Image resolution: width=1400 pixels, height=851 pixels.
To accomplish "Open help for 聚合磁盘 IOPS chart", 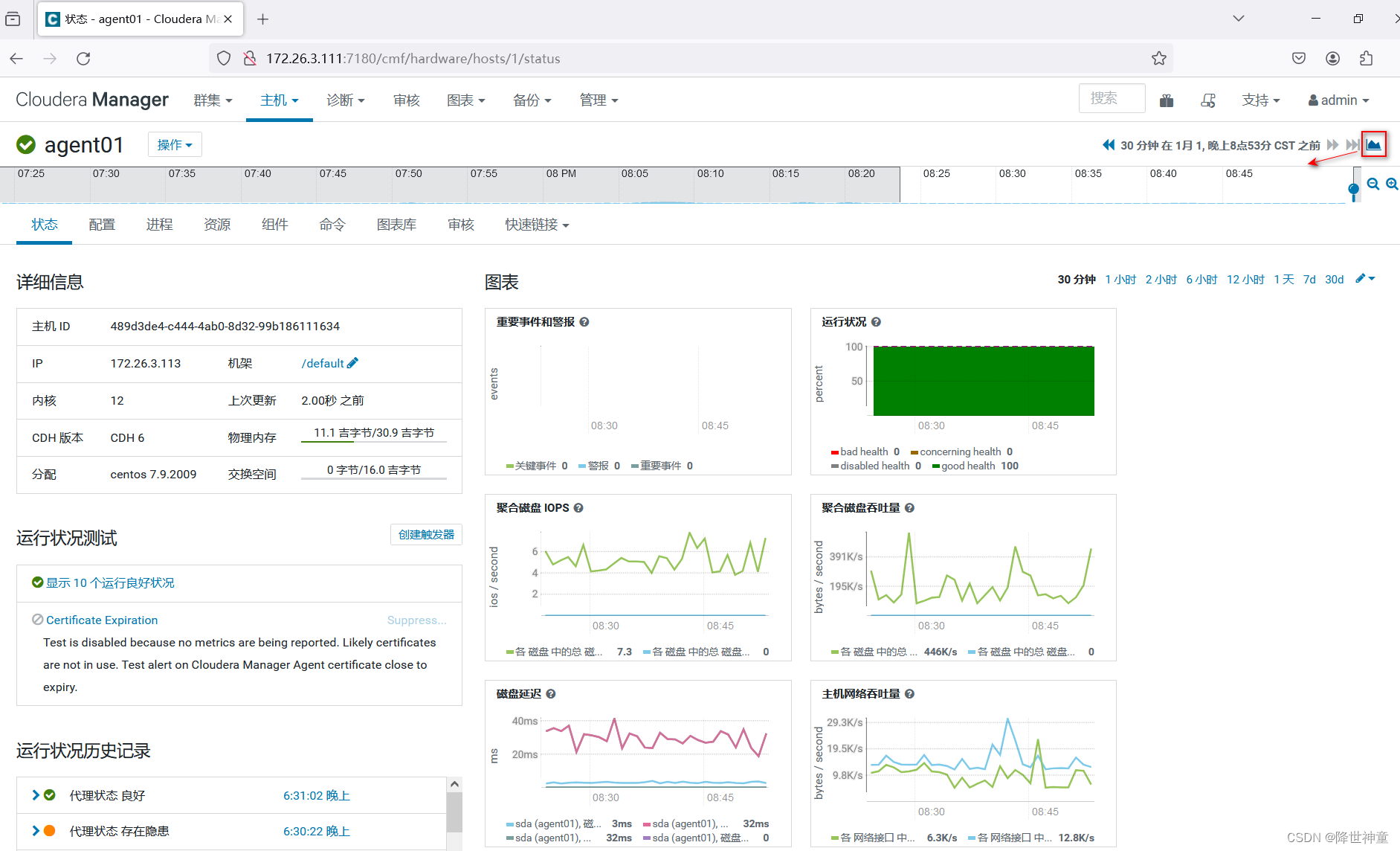I will click(x=578, y=508).
